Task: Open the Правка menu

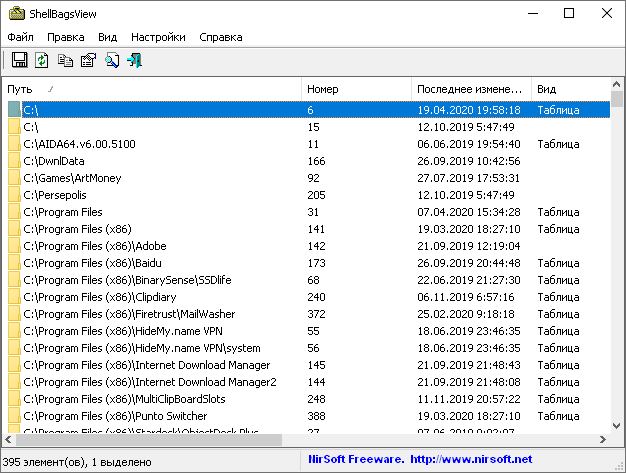Action: pyautogui.click(x=66, y=37)
